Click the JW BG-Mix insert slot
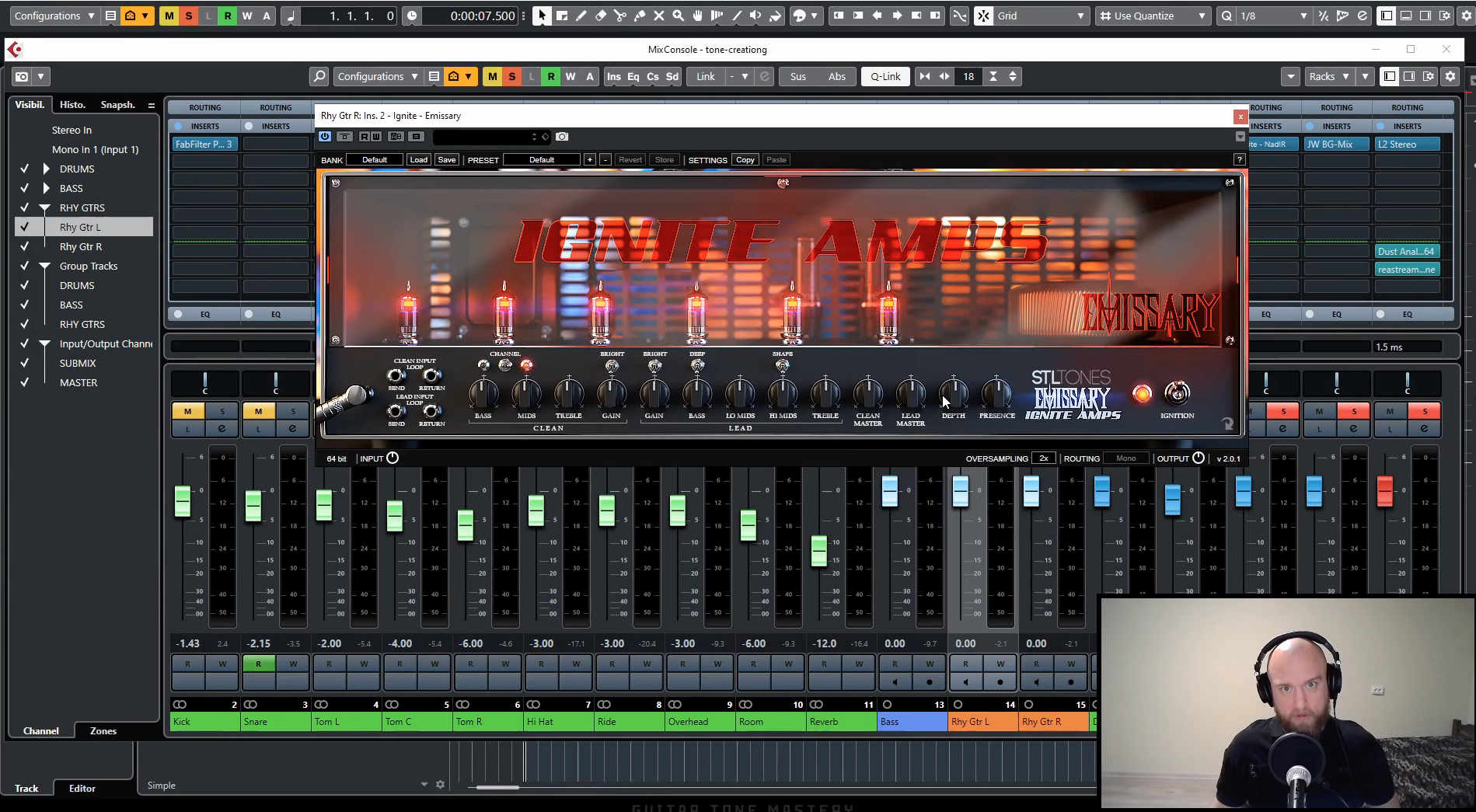The width and height of the screenshot is (1476, 812). (x=1336, y=145)
